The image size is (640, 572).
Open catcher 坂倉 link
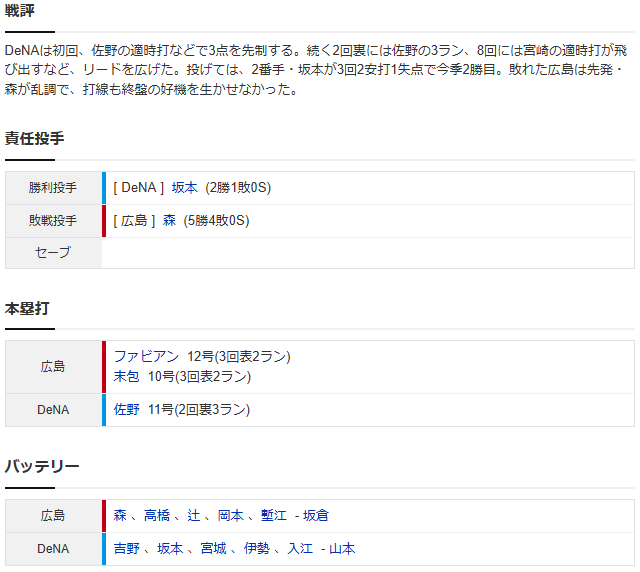point(316,515)
